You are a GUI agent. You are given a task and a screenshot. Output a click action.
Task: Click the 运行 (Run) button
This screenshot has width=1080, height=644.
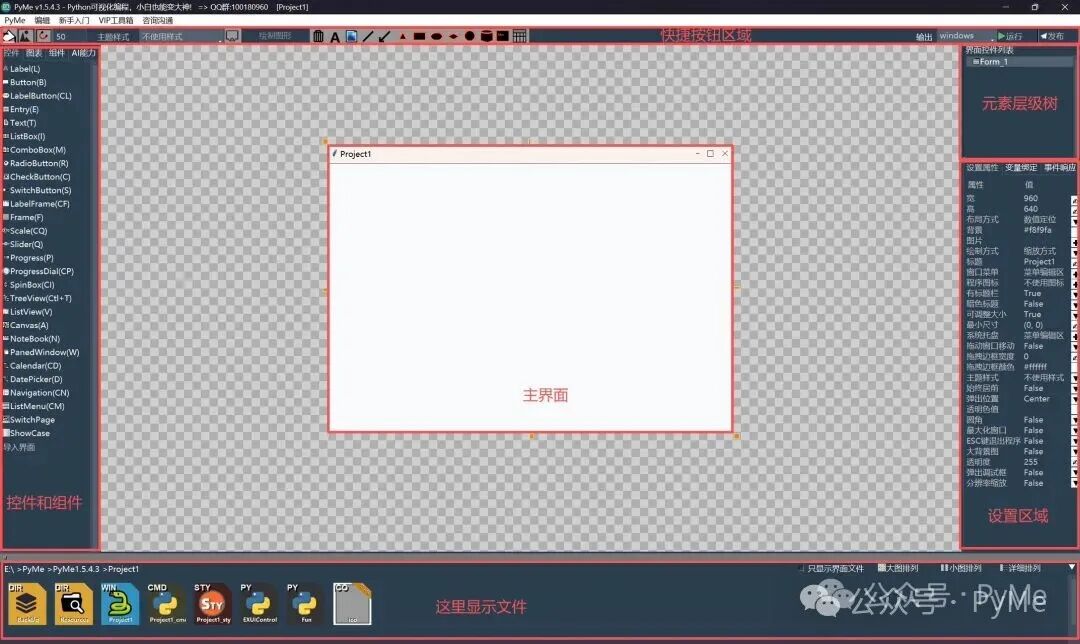coord(1012,35)
